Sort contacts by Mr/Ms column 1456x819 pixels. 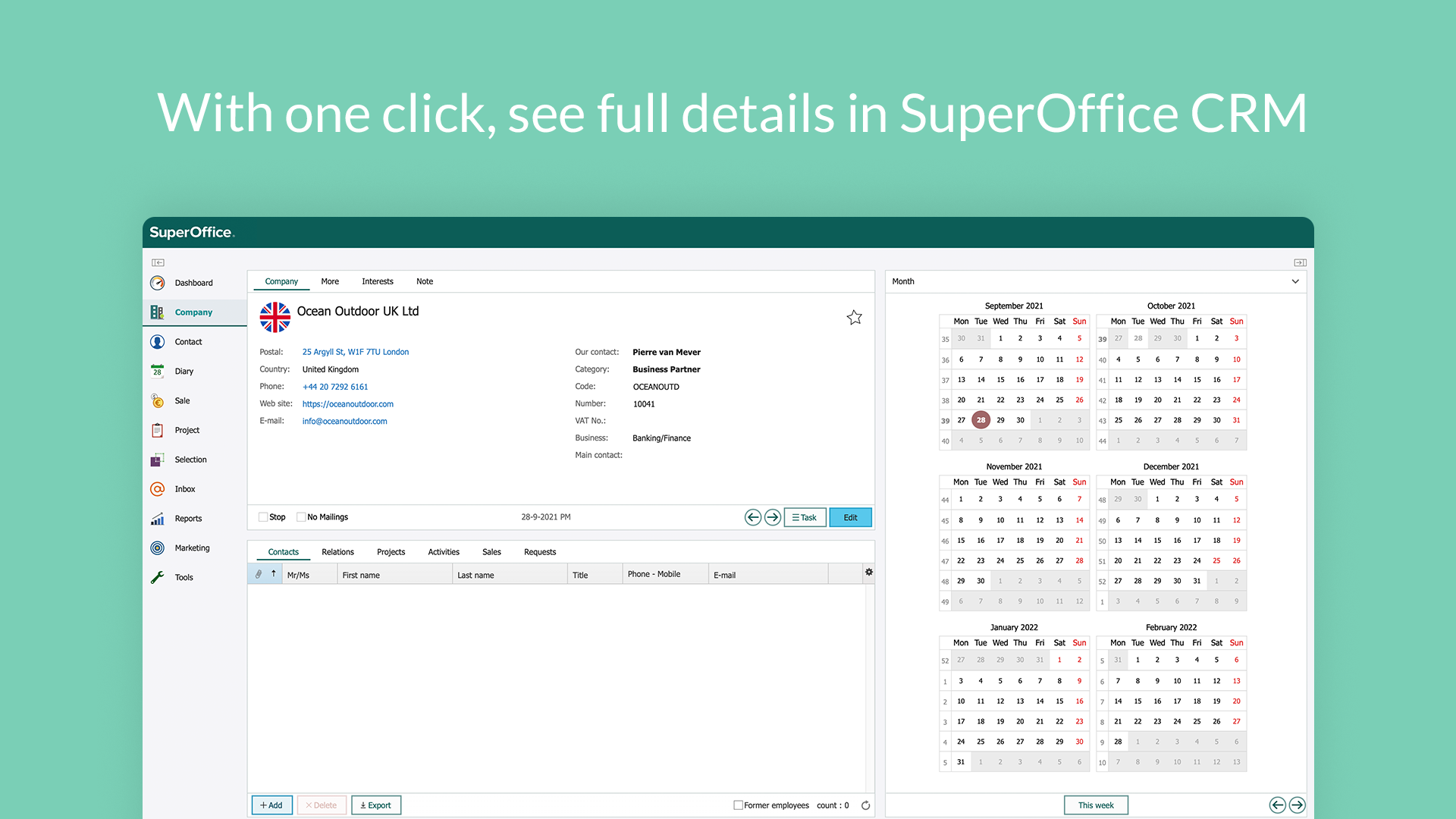(309, 575)
